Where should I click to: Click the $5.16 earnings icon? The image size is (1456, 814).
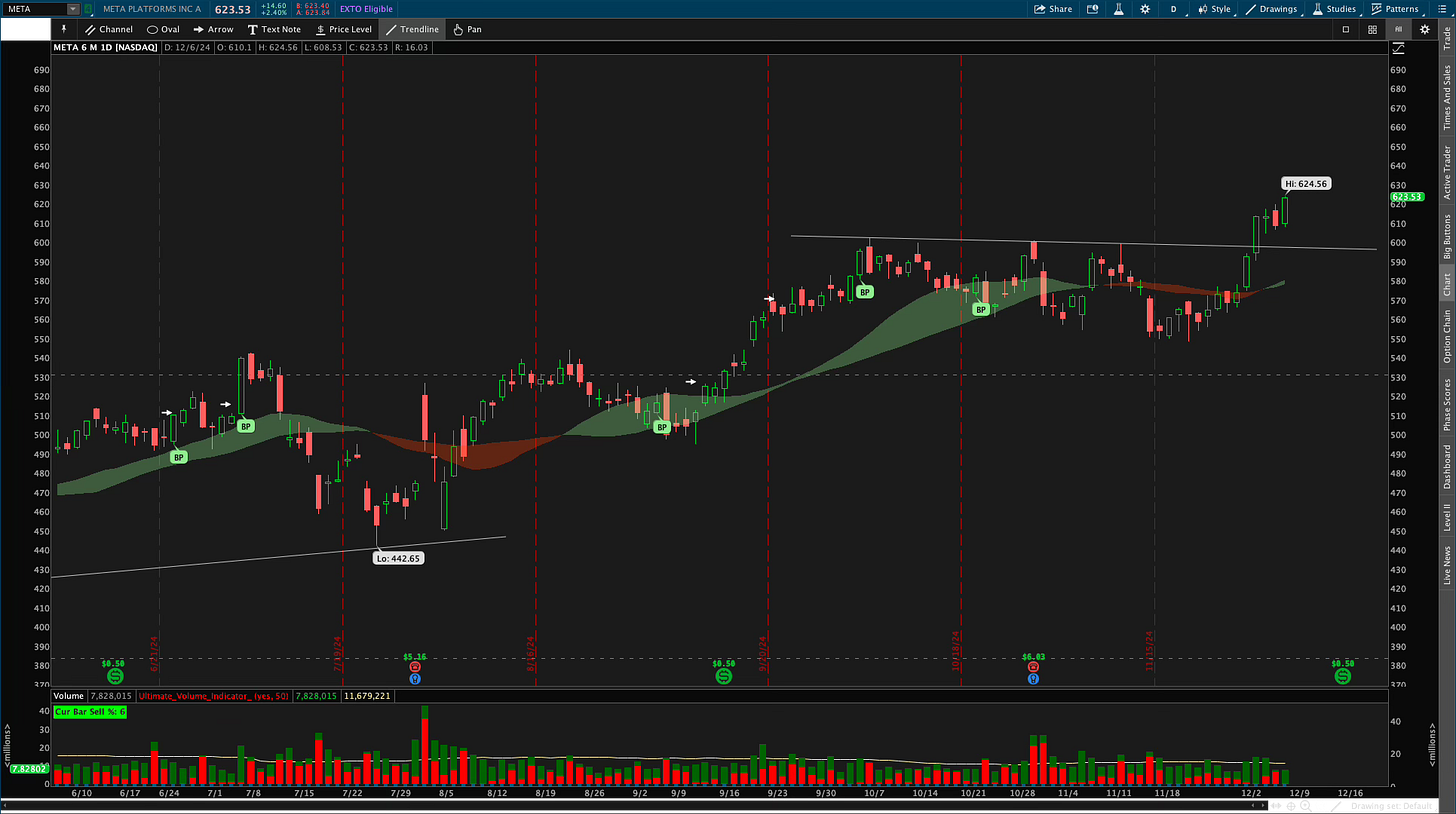(415, 667)
